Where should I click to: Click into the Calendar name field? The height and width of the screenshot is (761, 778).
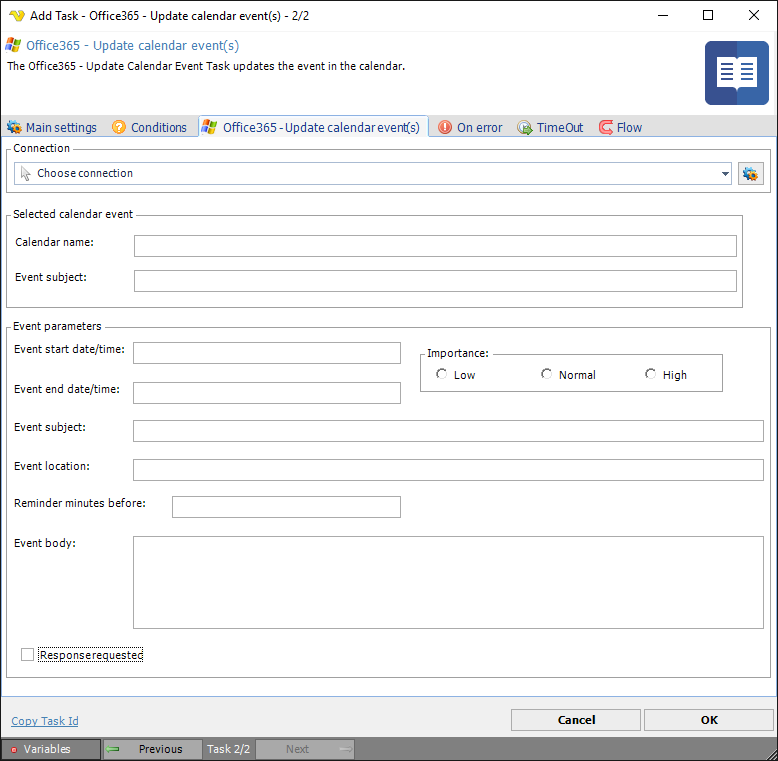tap(435, 246)
